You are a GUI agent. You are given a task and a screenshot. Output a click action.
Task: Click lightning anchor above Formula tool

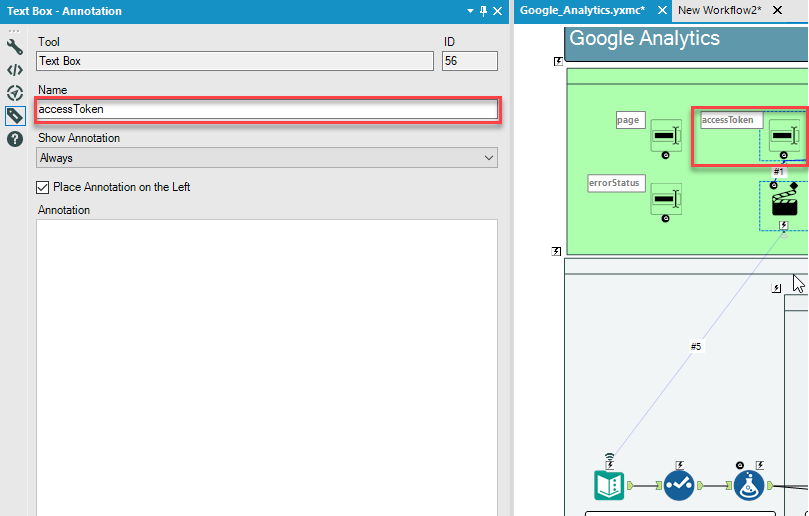759,465
